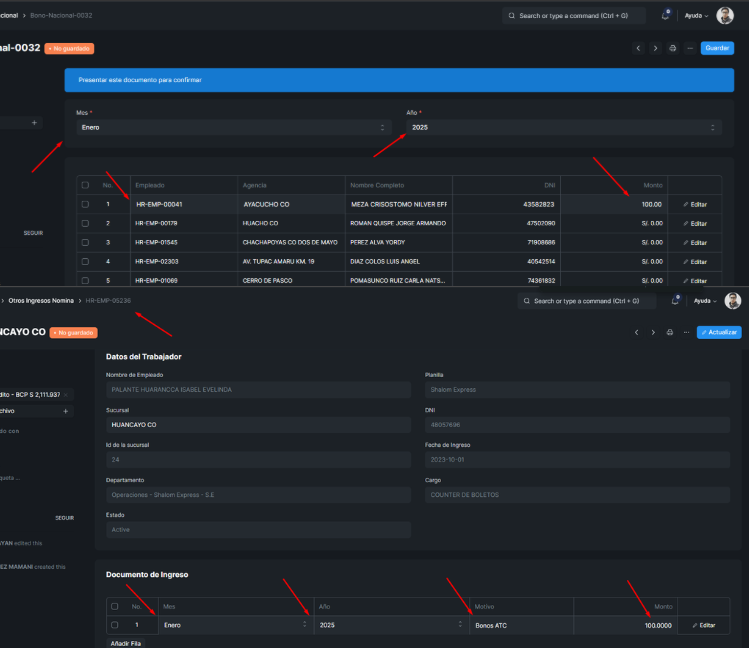Screen dimensions: 749x648
Task: Open the three-dots menu in Otros Ingresos window
Action: (x=686, y=332)
